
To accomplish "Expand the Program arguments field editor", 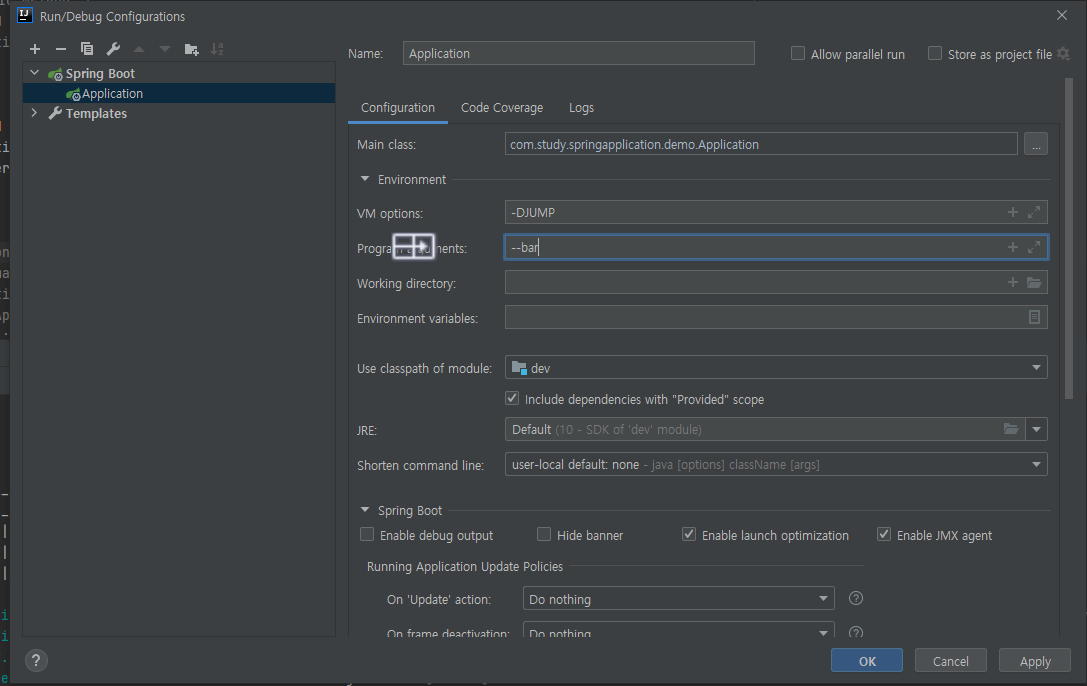I will (1034, 247).
